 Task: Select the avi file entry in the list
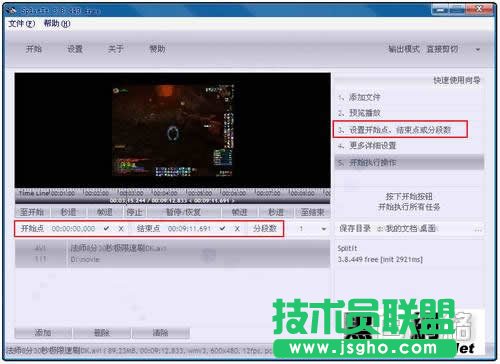point(172,254)
